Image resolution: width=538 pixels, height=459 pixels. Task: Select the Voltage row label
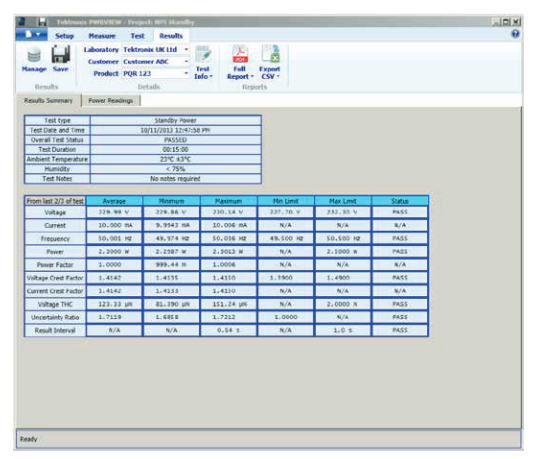click(x=55, y=212)
